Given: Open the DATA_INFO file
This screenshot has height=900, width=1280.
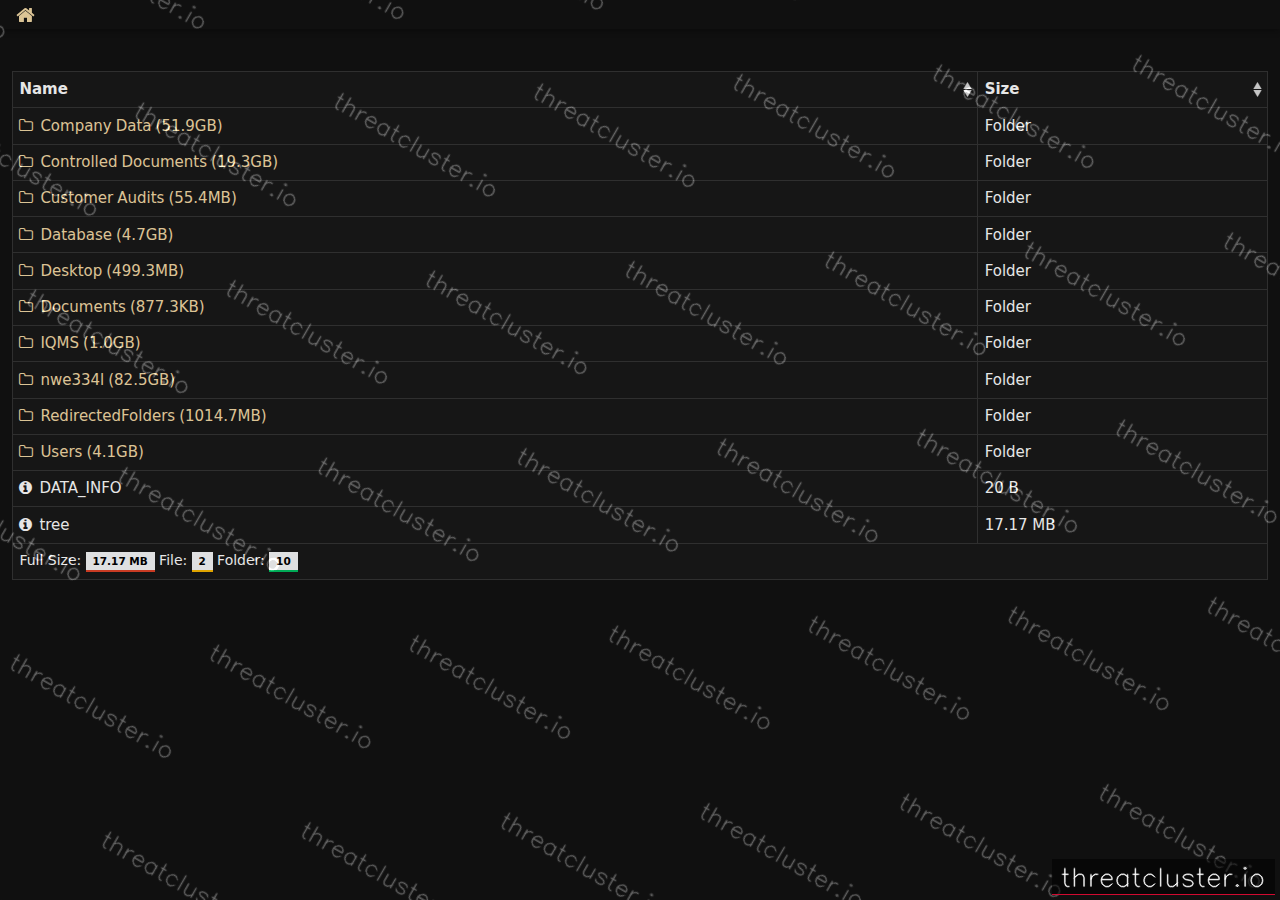Looking at the screenshot, I should coord(80,488).
